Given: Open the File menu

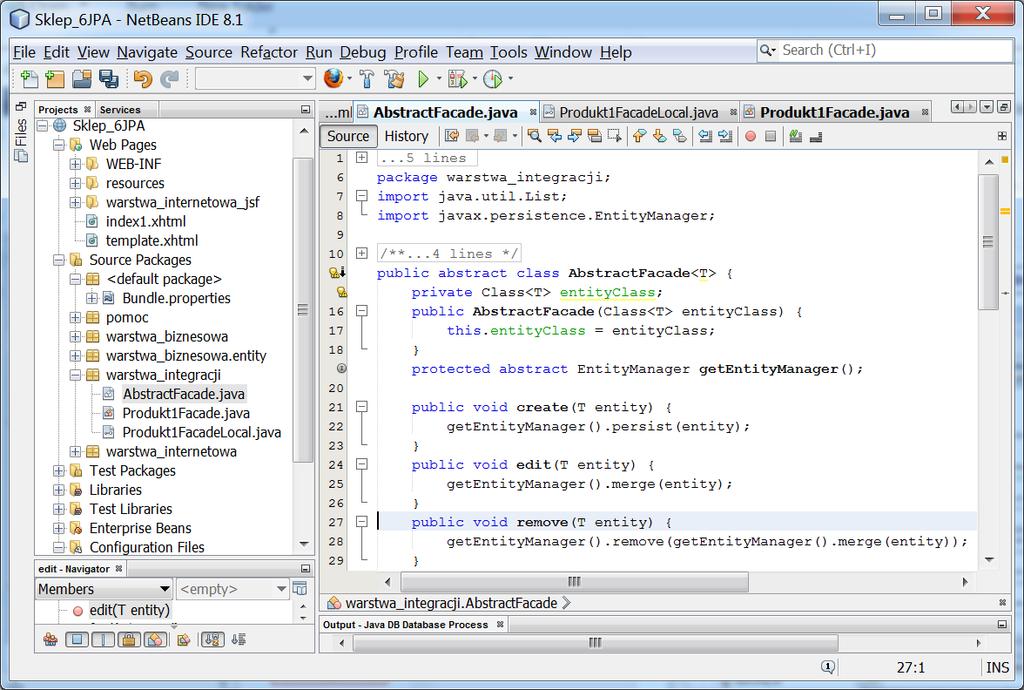Looking at the screenshot, I should click(x=24, y=52).
